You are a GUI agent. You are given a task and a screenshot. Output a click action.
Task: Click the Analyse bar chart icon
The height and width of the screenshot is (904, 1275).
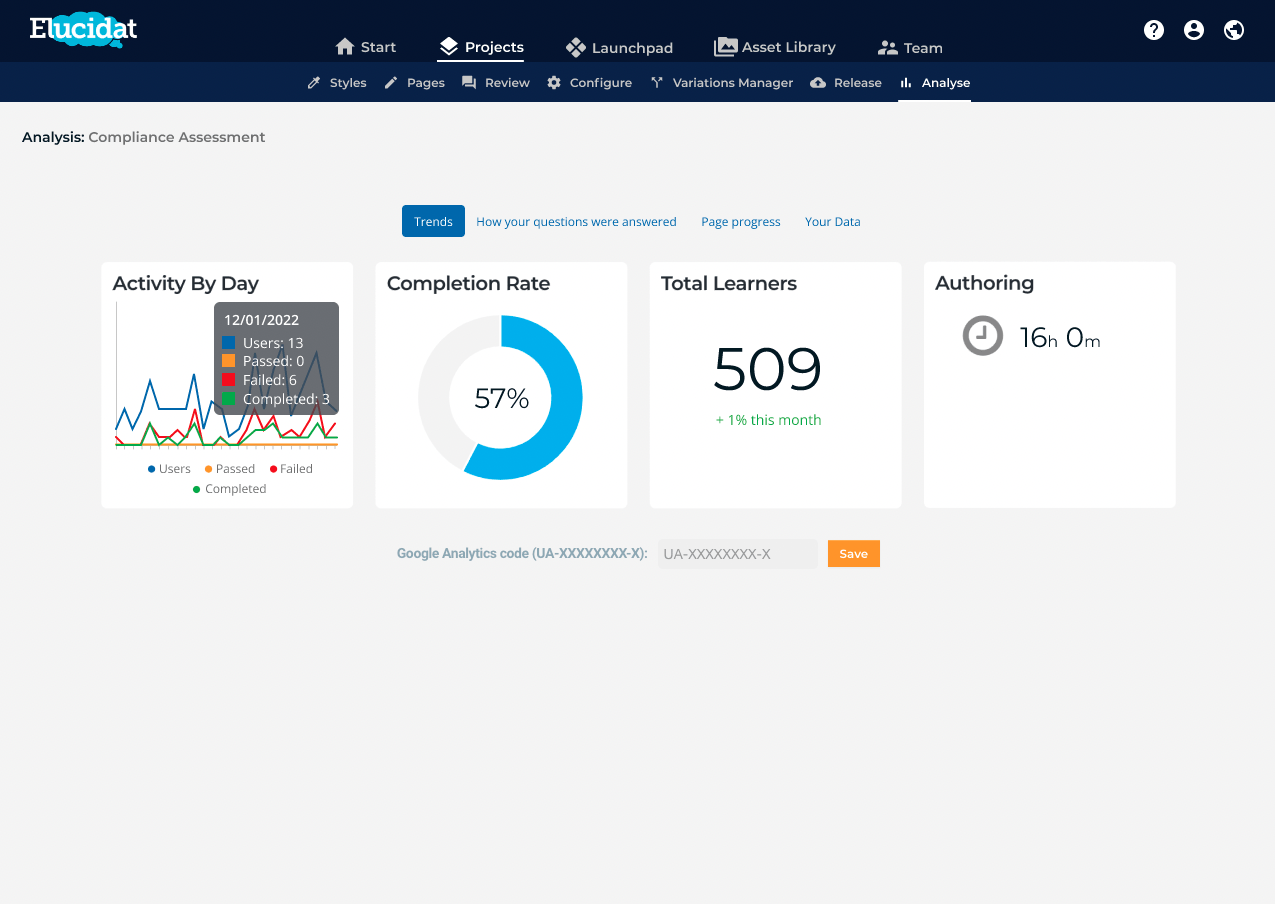coord(906,83)
